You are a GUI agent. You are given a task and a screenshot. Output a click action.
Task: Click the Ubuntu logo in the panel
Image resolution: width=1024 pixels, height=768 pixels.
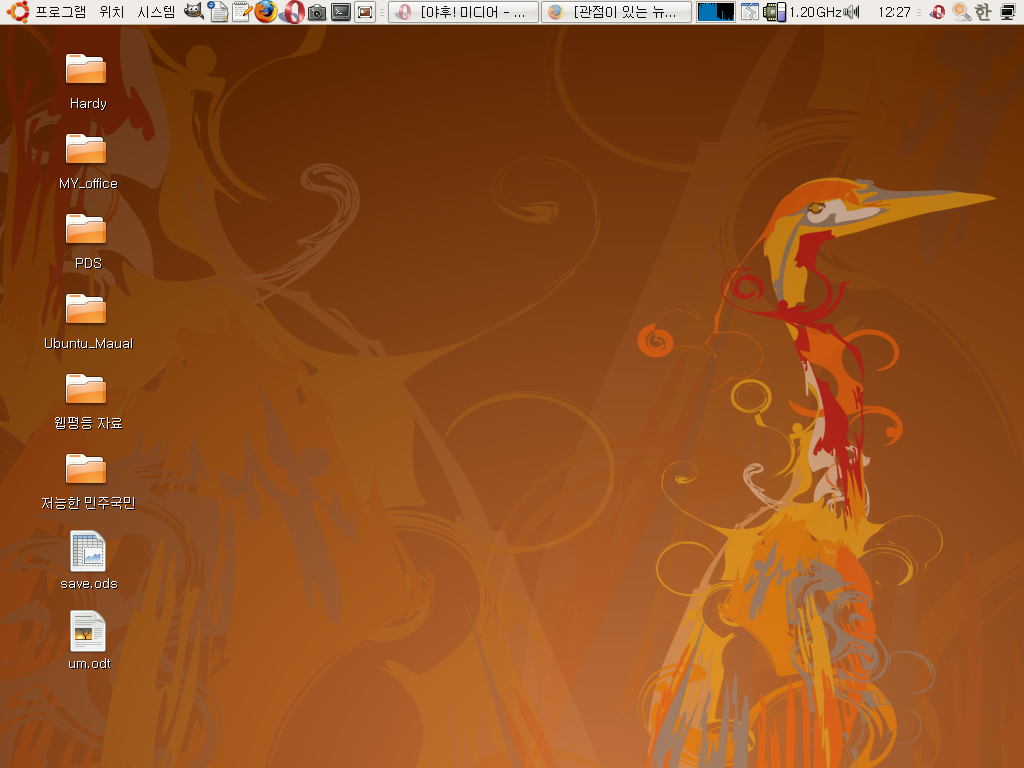(18, 12)
